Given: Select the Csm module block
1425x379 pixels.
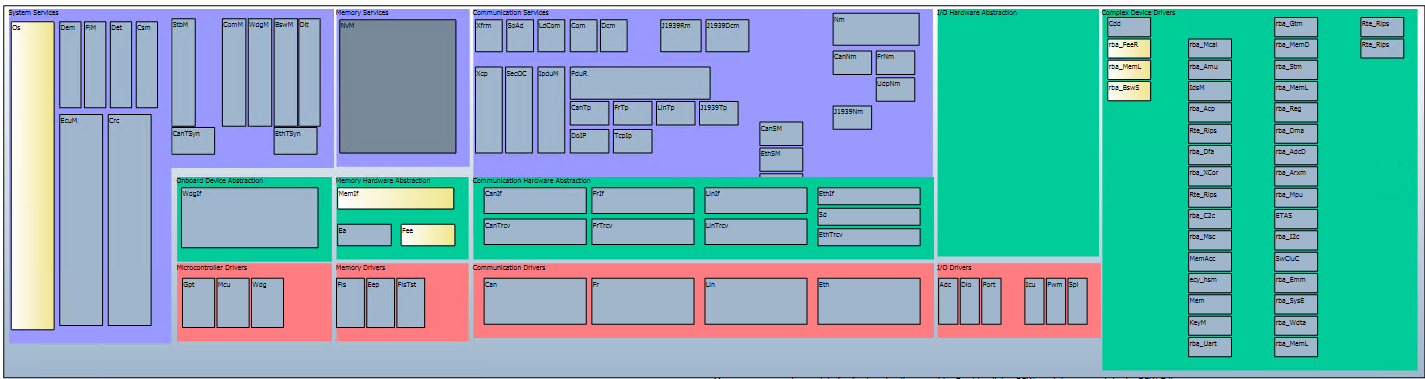Looking at the screenshot, I should click(147, 64).
